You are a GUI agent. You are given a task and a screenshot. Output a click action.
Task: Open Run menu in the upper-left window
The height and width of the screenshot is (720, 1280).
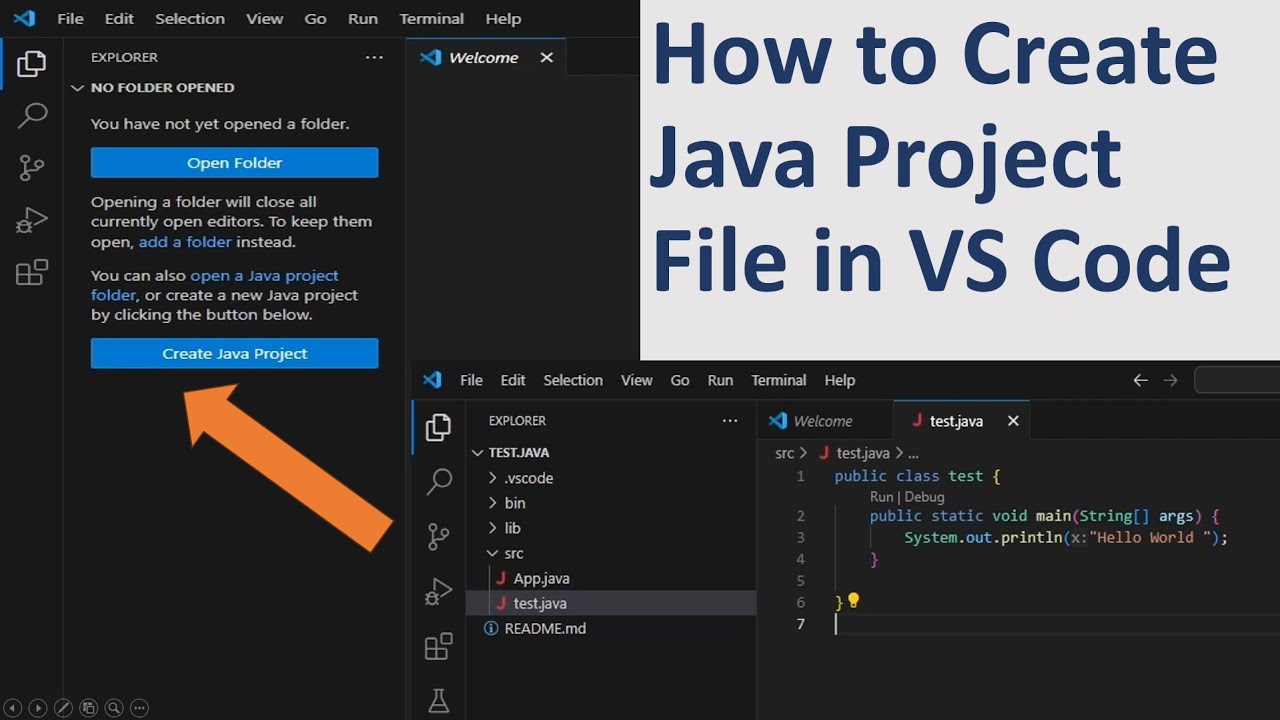(x=363, y=18)
